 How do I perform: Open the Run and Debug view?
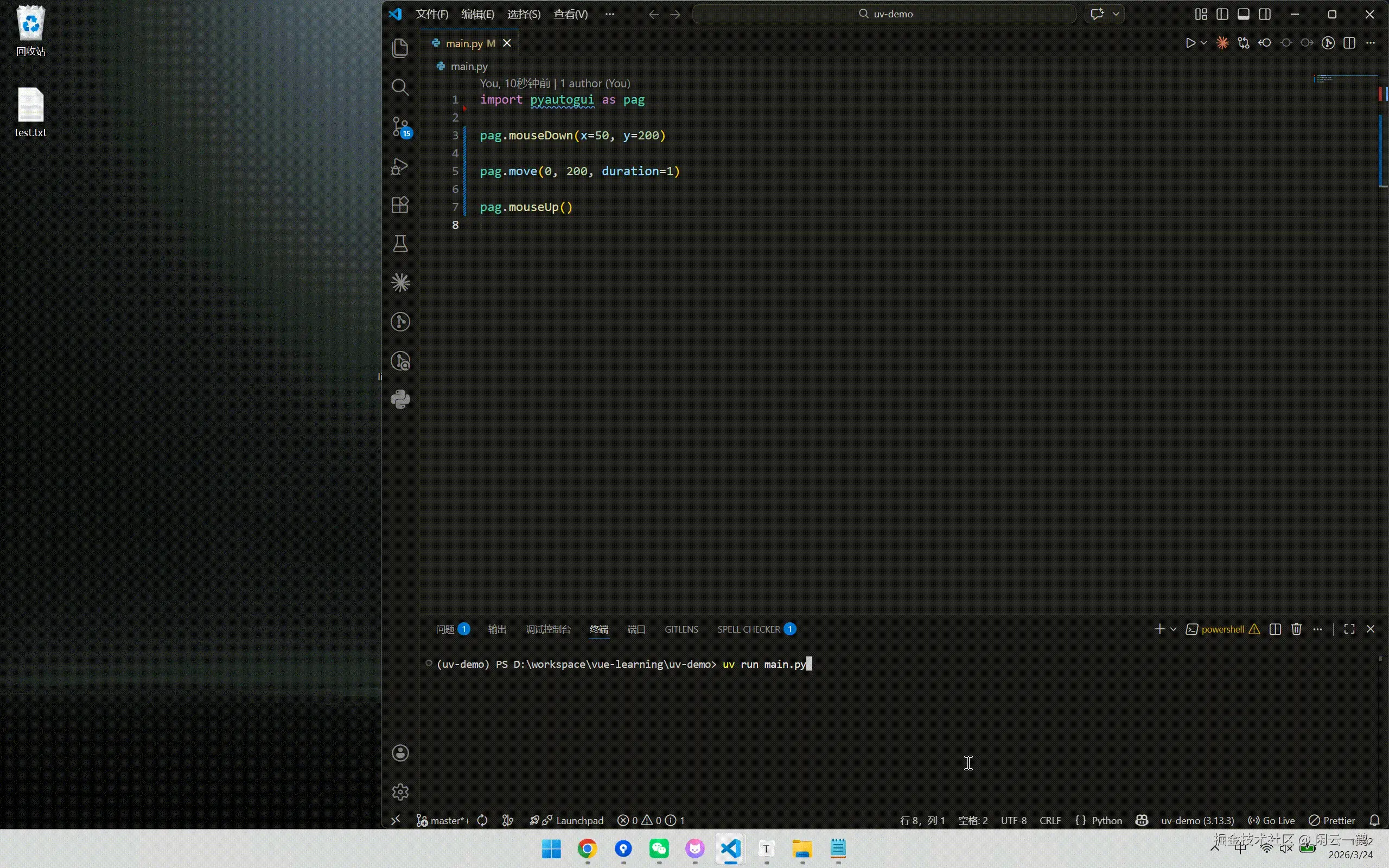pos(400,167)
